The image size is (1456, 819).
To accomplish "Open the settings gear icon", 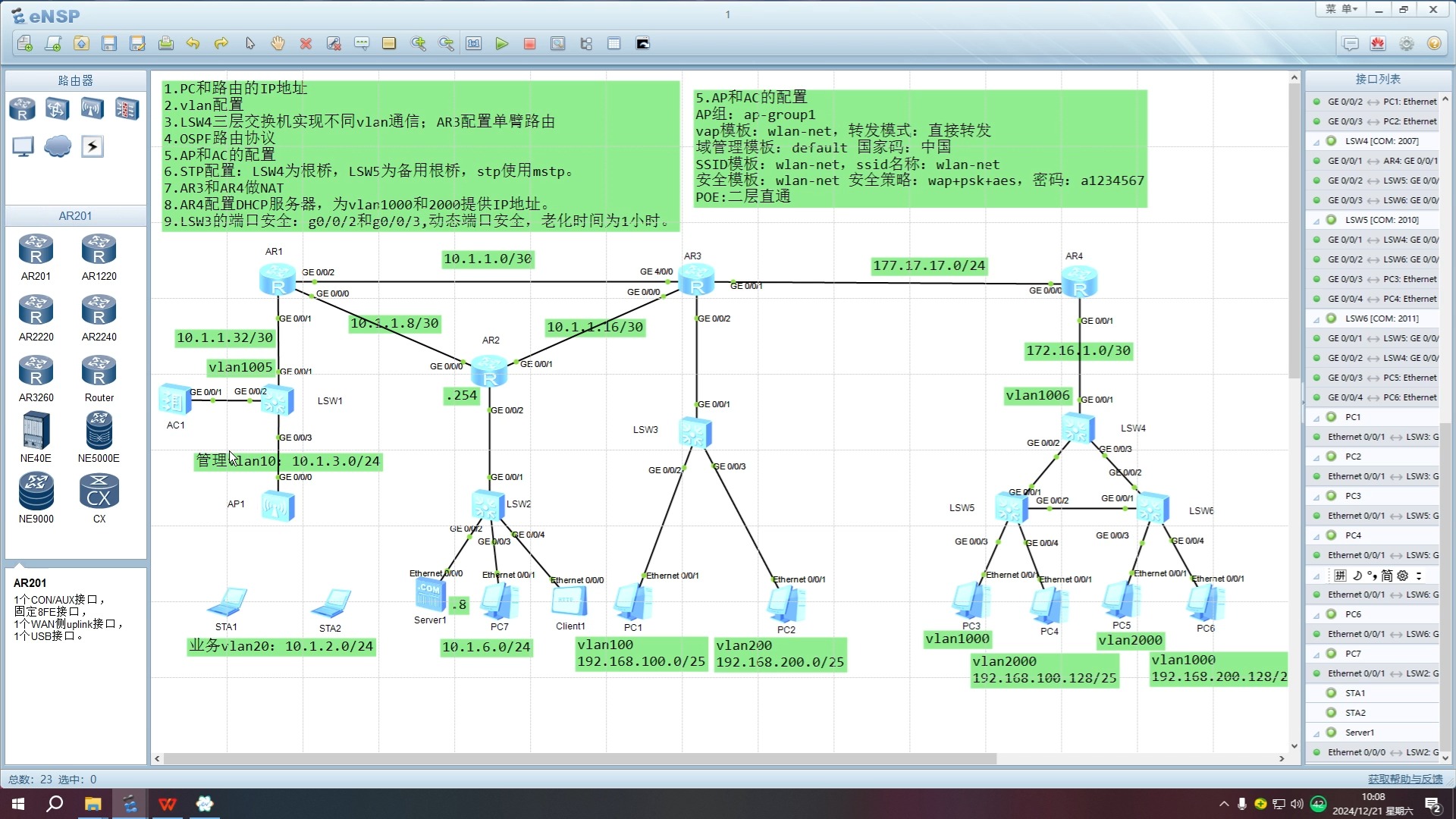I will pyautogui.click(x=1406, y=43).
